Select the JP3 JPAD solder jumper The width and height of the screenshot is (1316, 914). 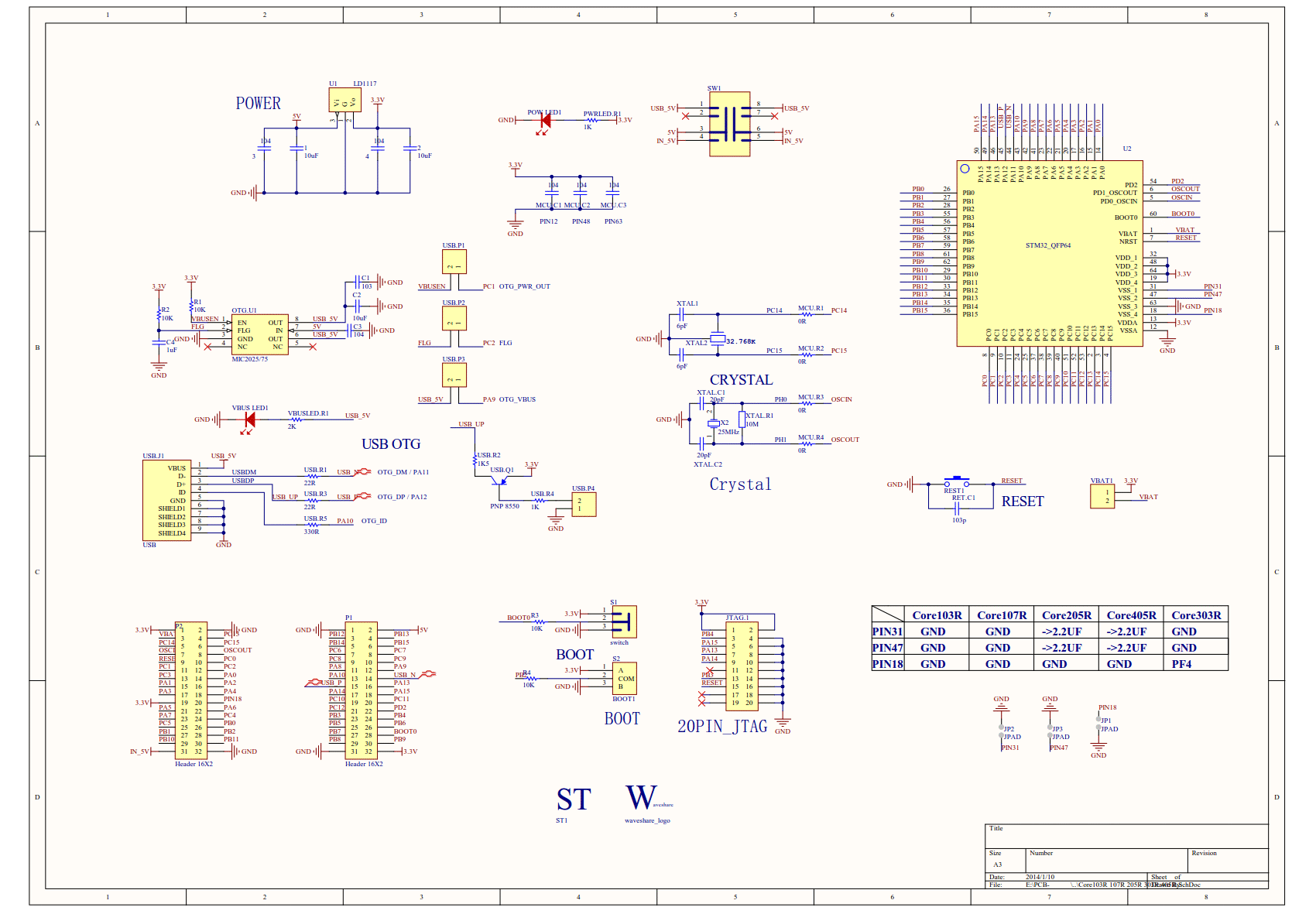point(1050,731)
